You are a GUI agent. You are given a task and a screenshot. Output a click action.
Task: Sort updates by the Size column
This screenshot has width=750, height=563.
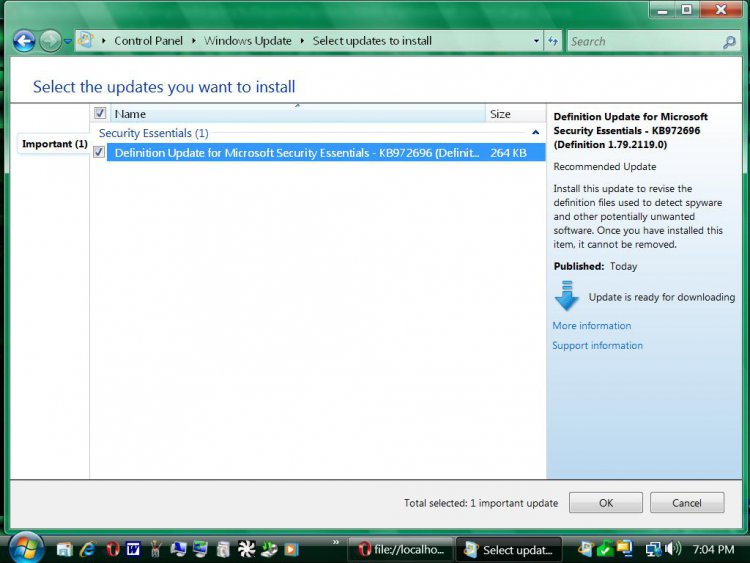pos(515,114)
